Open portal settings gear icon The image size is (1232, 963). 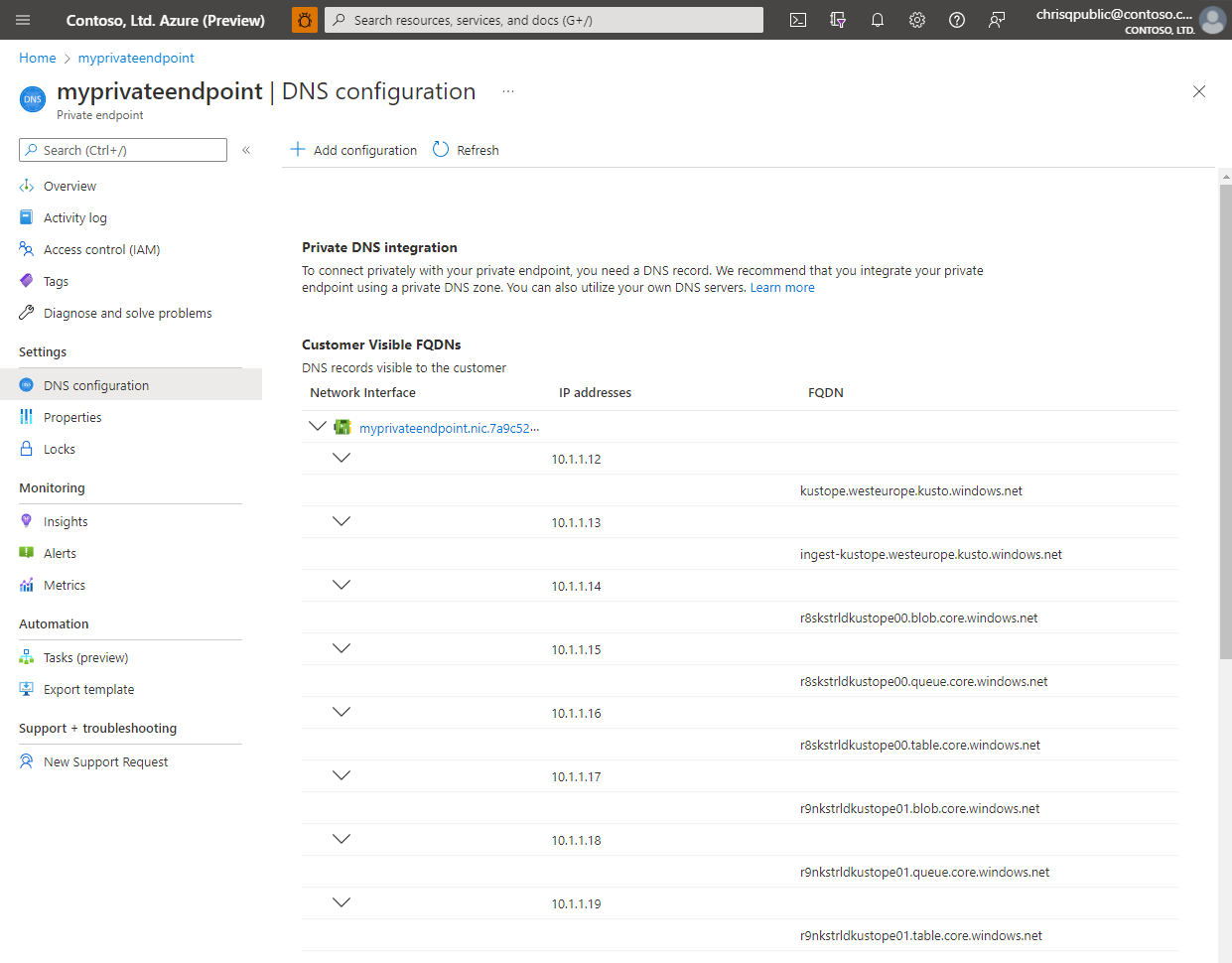[x=917, y=20]
